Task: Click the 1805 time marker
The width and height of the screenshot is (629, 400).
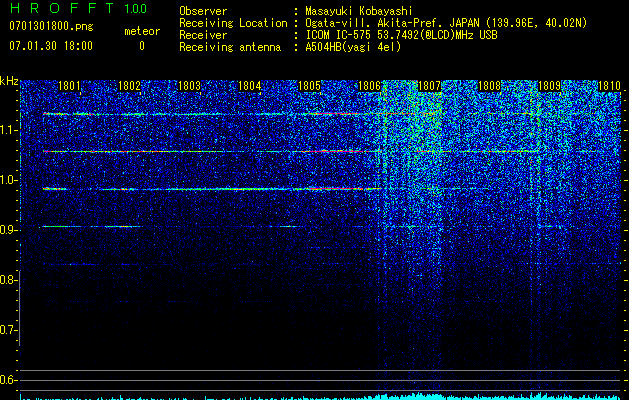Action: (x=309, y=85)
